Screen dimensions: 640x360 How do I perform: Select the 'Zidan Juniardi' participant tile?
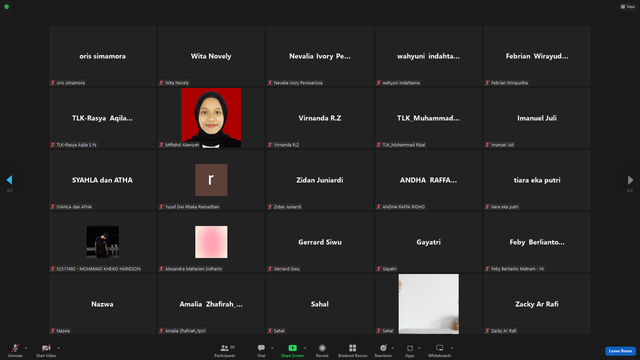pos(320,180)
